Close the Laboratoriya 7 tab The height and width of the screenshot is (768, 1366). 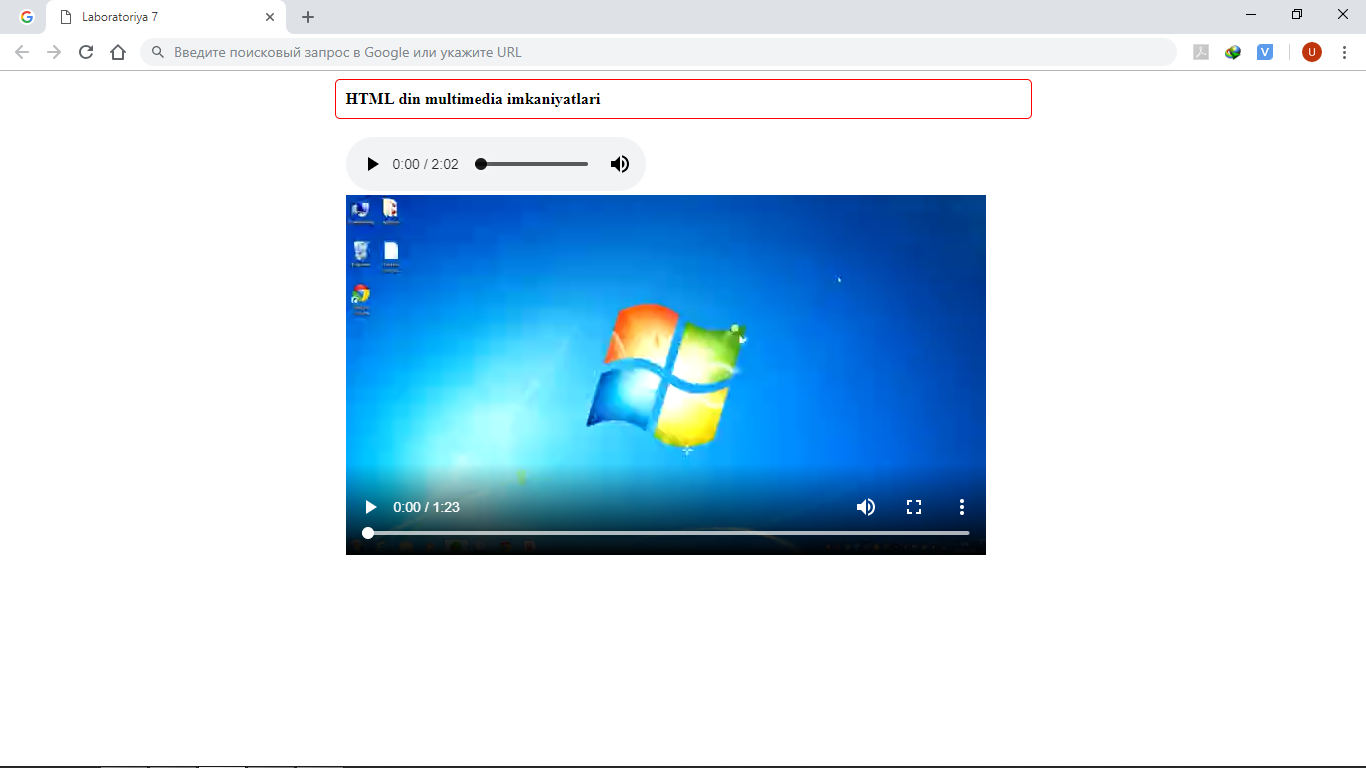tap(270, 17)
